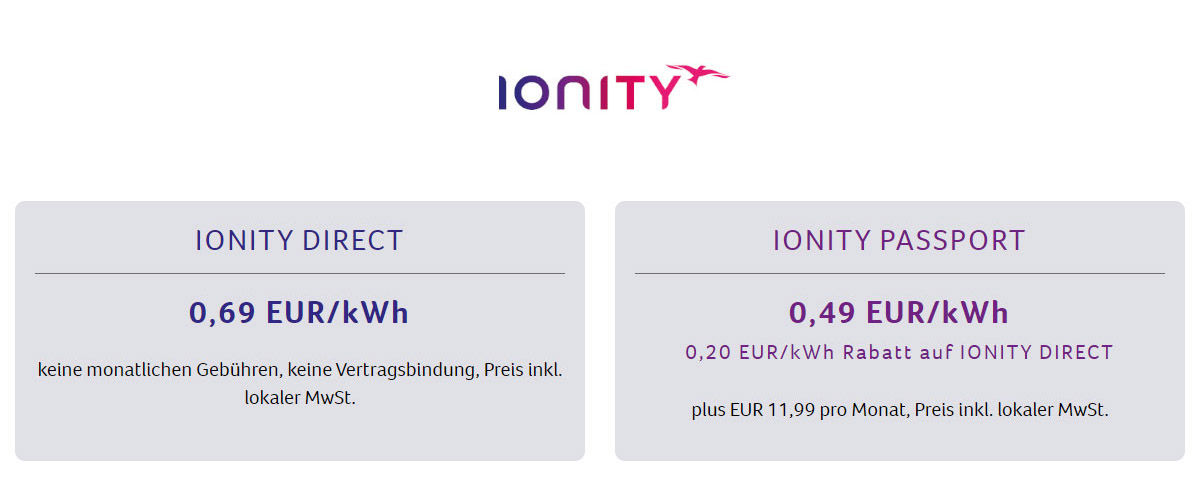Click the divider line under IONITY PASSPORT
Viewport: 1201px width, 494px height.
coord(899,273)
